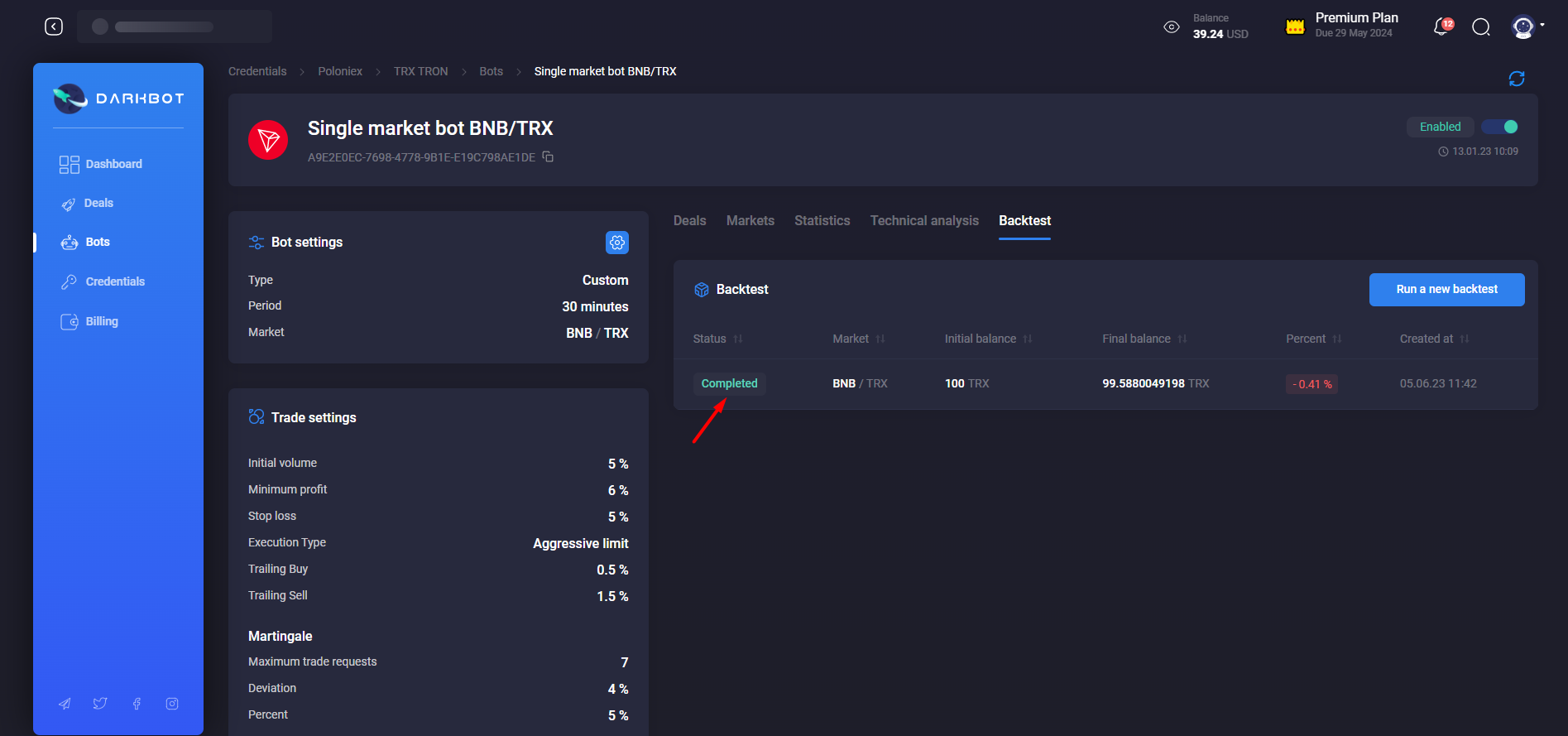Open the Facebook link icon
Screen dimensions: 1568x736
(137, 704)
